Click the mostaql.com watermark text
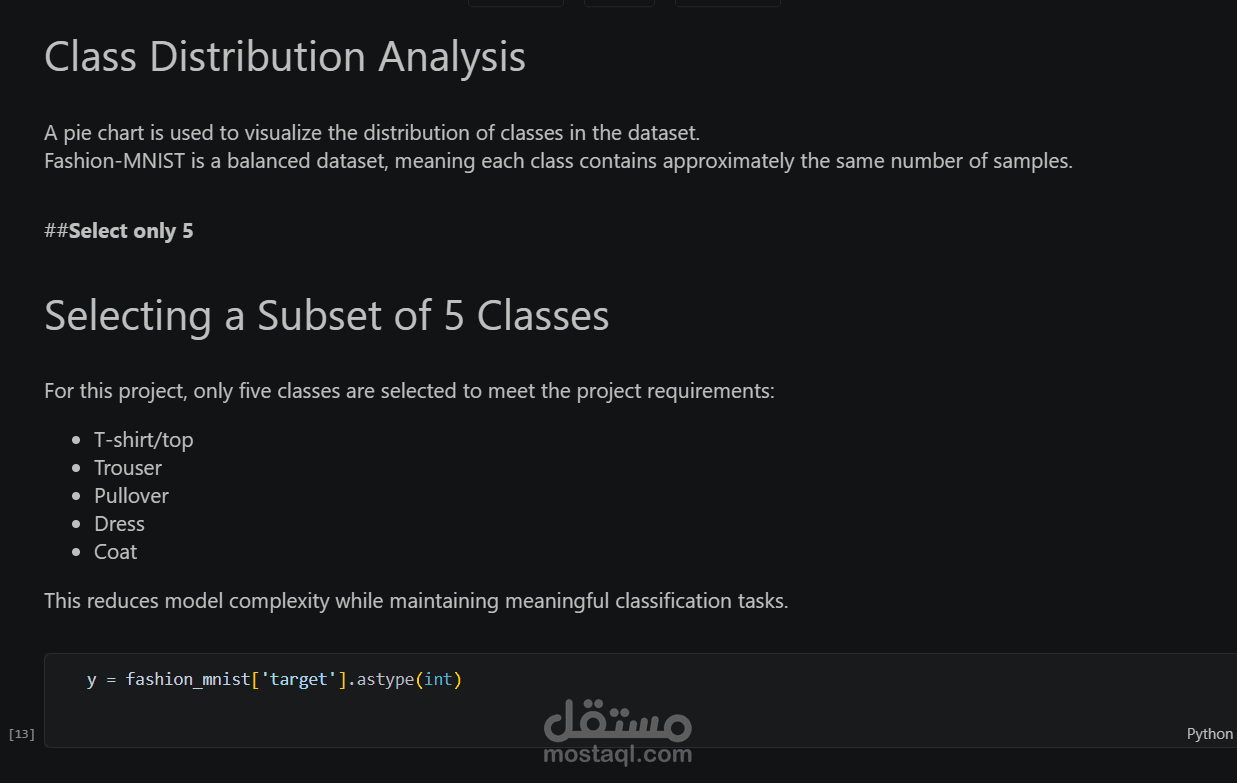1237x783 pixels. click(x=617, y=754)
